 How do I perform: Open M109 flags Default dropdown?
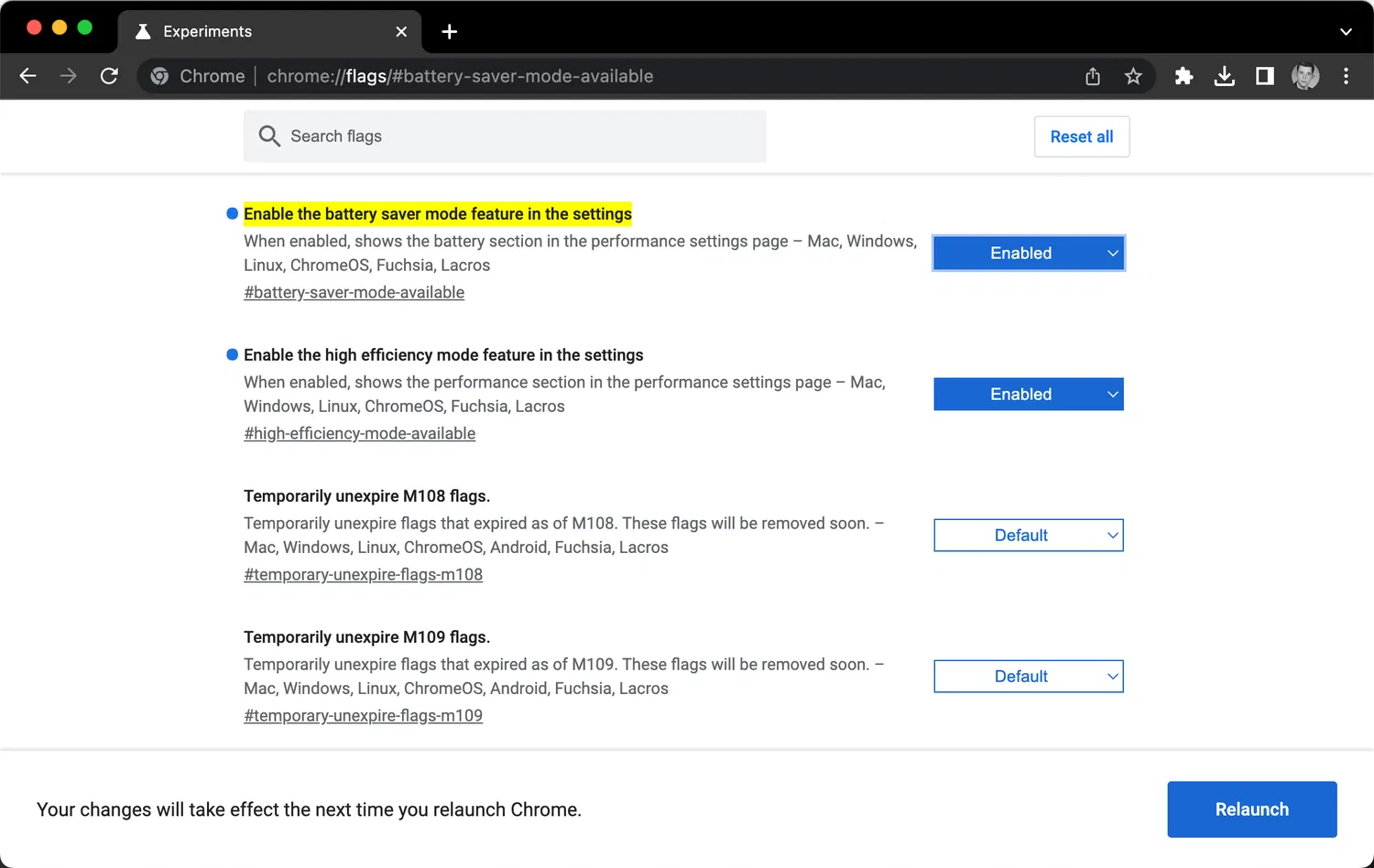pyautogui.click(x=1029, y=677)
